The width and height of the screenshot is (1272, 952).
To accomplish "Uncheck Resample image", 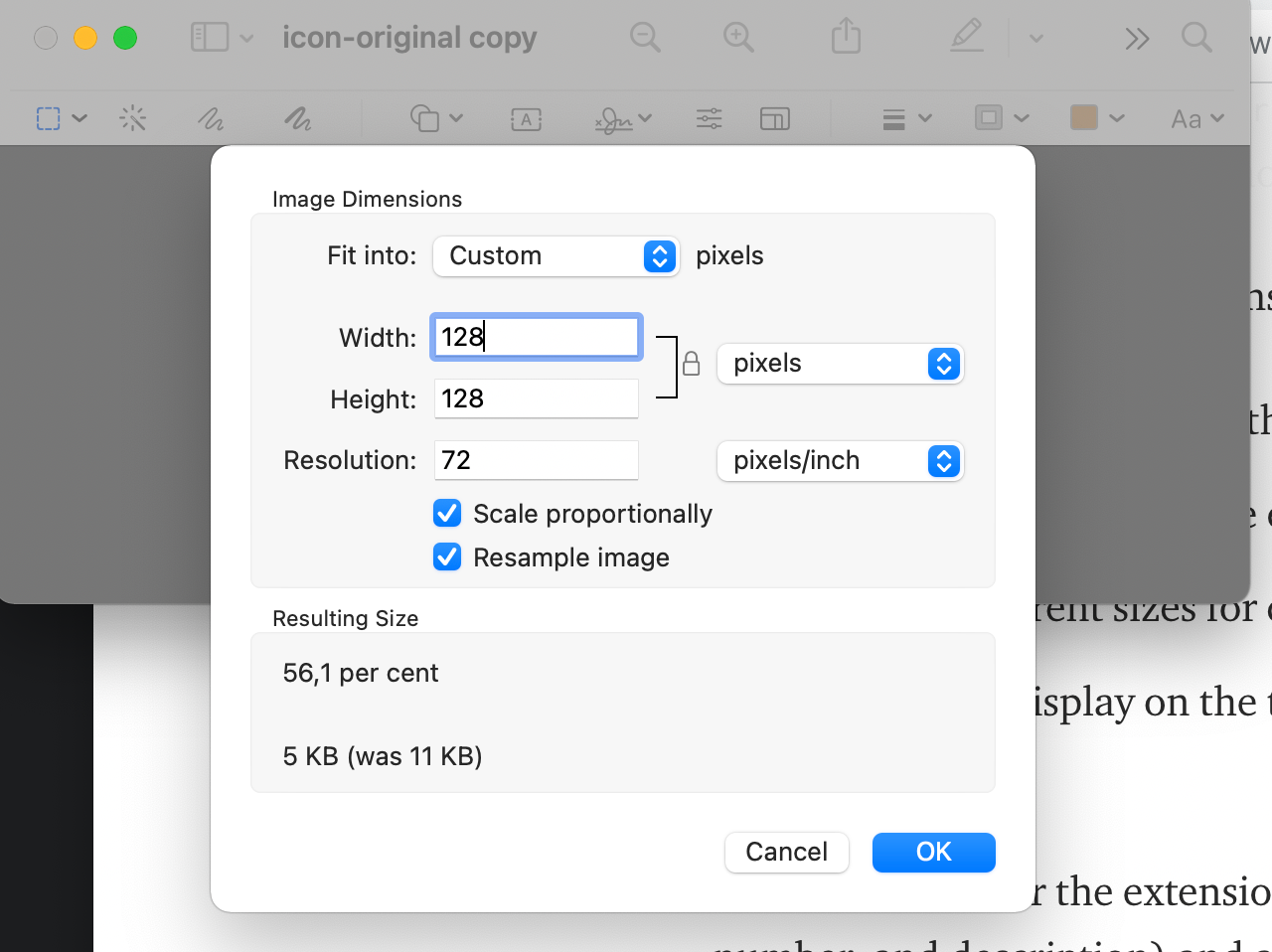I will click(447, 556).
